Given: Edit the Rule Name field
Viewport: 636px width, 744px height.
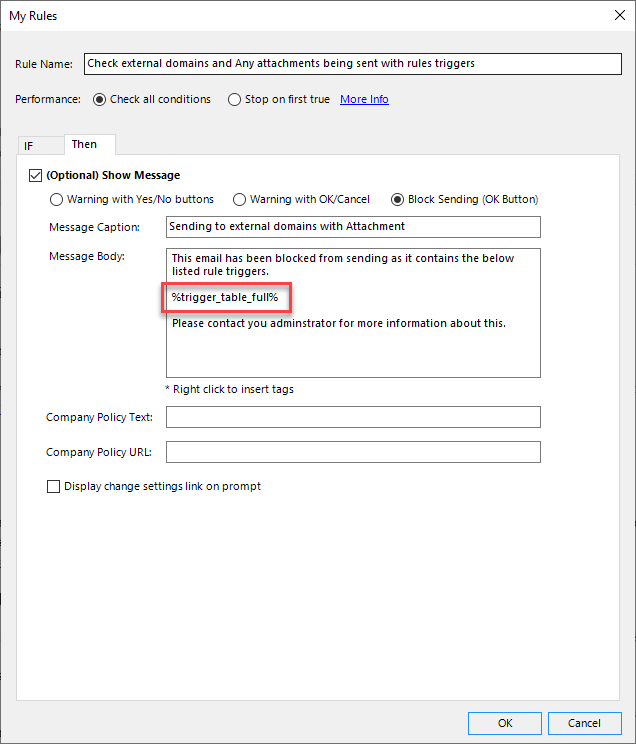Looking at the screenshot, I should point(353,64).
